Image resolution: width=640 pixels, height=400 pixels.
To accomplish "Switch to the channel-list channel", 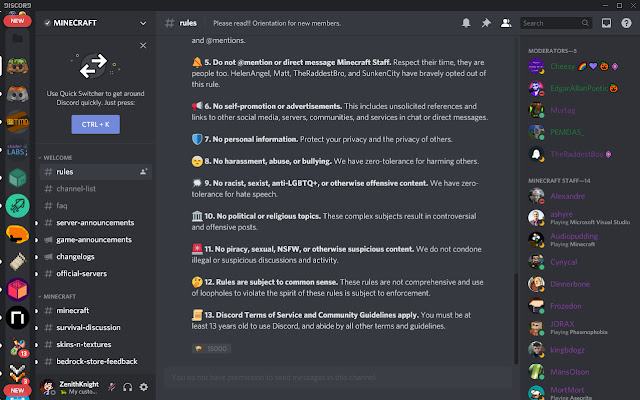I will click(78, 188).
